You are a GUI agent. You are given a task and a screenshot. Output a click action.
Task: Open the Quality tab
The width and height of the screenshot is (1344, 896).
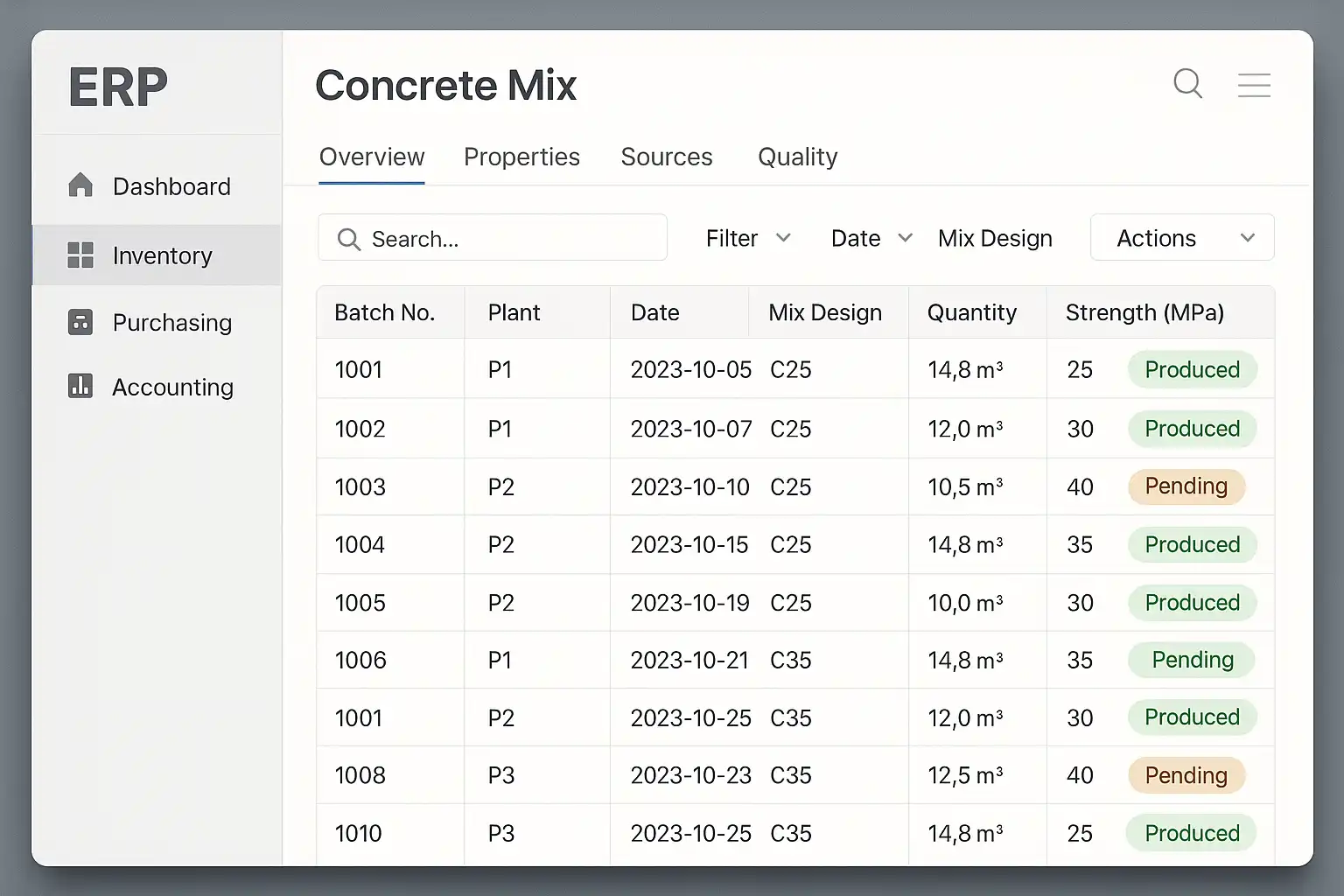tap(797, 157)
